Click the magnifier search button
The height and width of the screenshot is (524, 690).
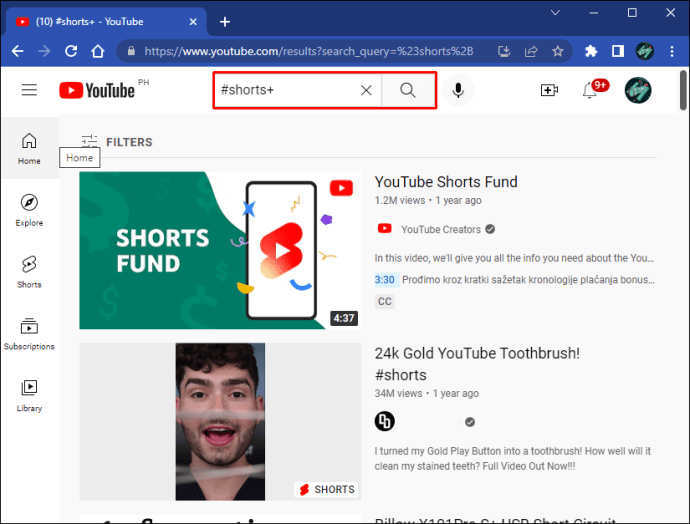click(408, 90)
